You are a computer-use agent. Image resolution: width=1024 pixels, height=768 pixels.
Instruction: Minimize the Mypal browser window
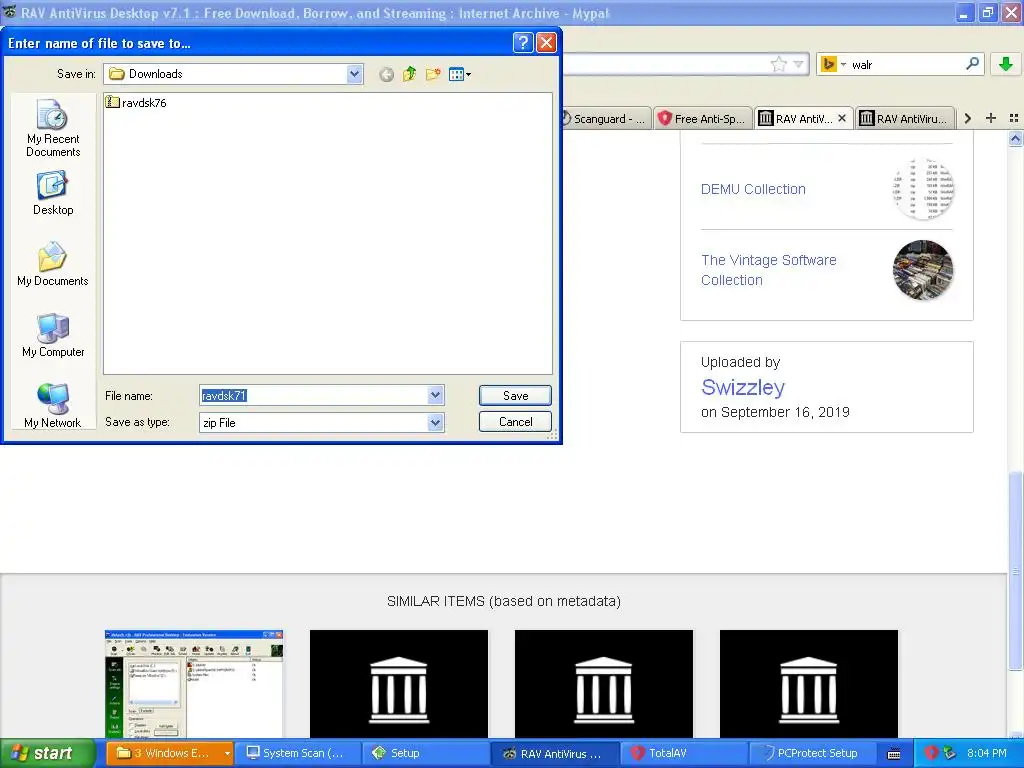click(x=965, y=12)
